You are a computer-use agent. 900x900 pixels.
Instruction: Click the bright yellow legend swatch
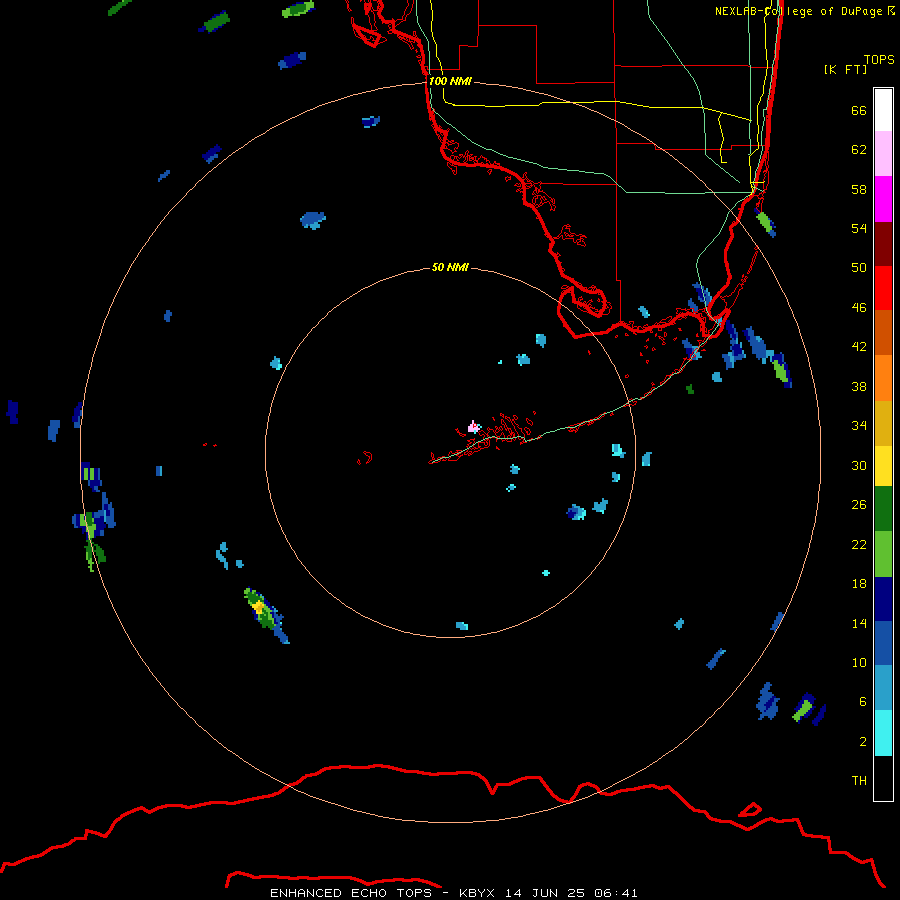[883, 466]
